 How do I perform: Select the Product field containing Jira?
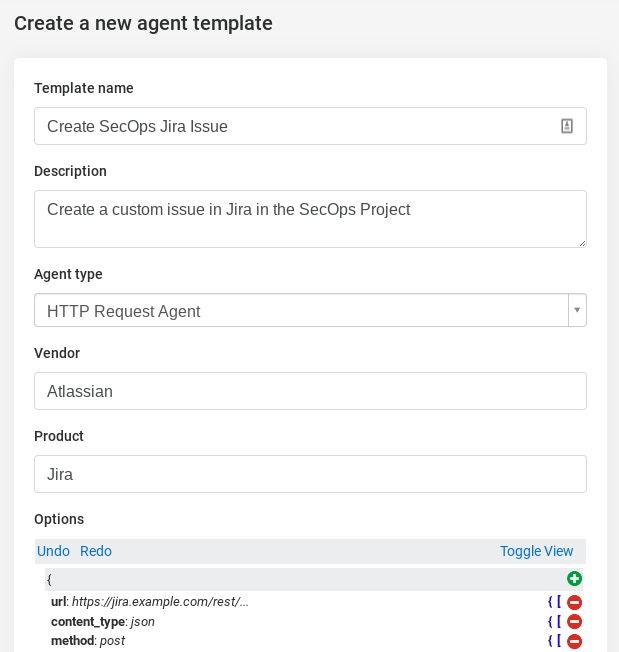click(x=310, y=474)
